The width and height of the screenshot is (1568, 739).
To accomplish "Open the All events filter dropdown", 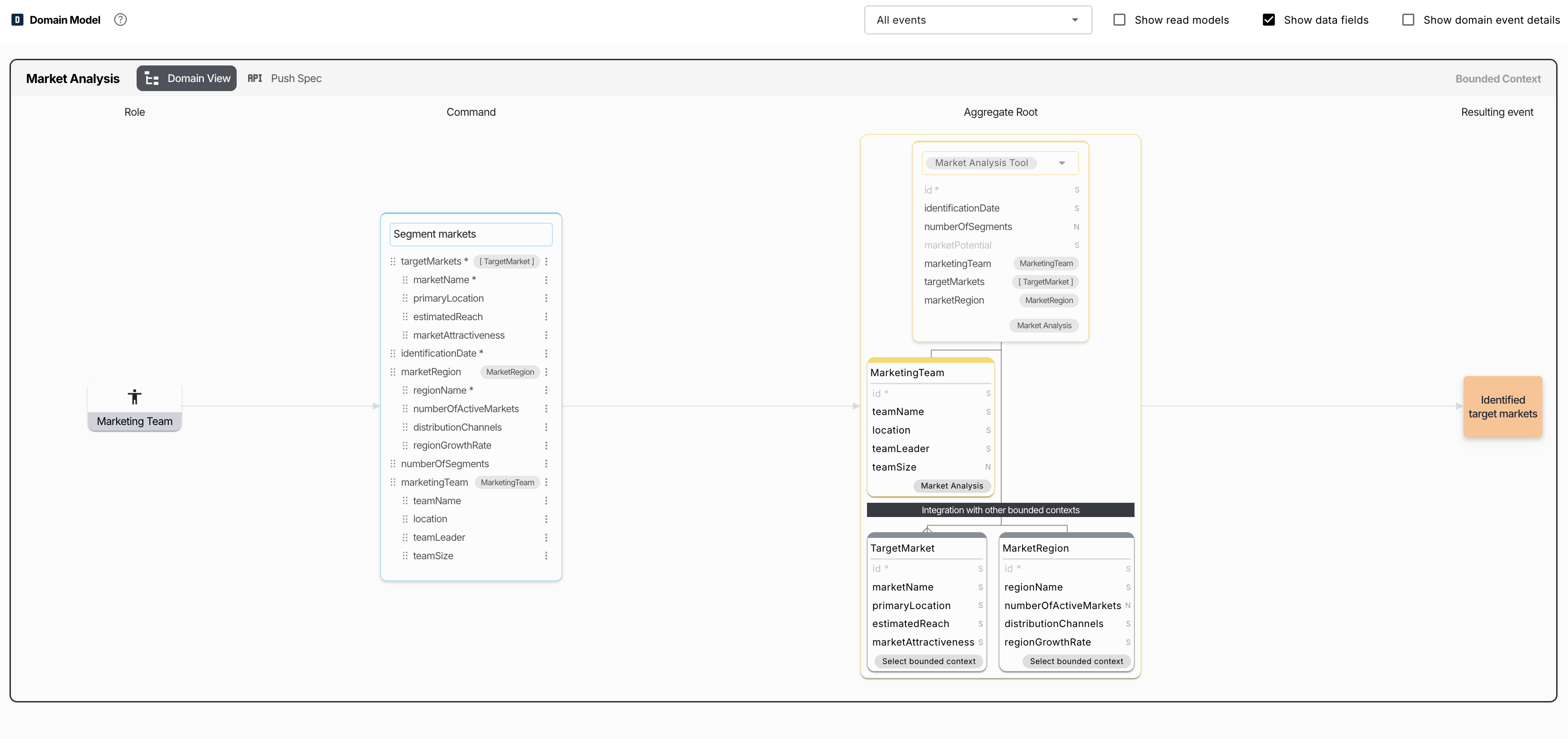I will (978, 20).
